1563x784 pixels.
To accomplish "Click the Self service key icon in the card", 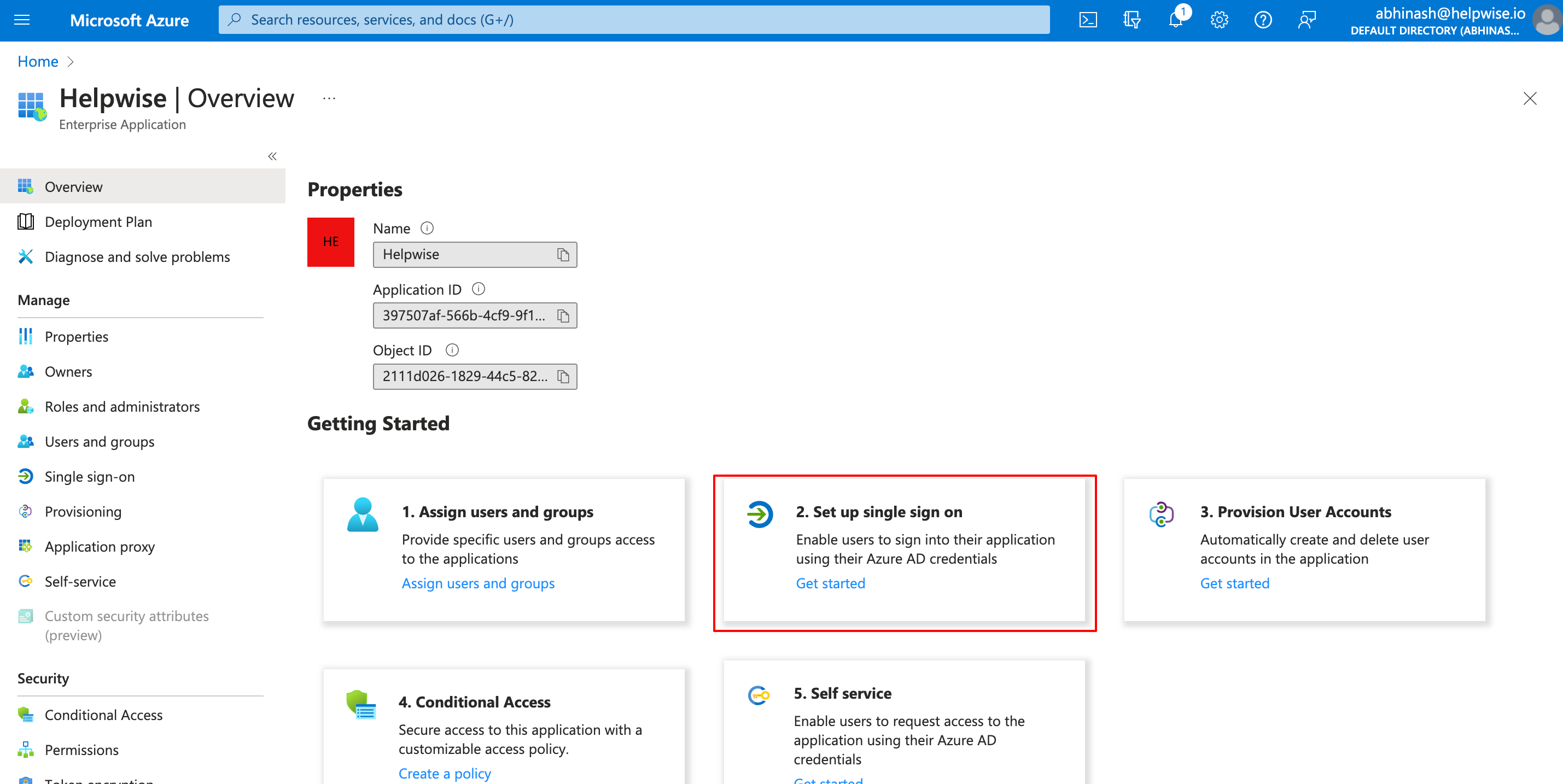I will (759, 695).
